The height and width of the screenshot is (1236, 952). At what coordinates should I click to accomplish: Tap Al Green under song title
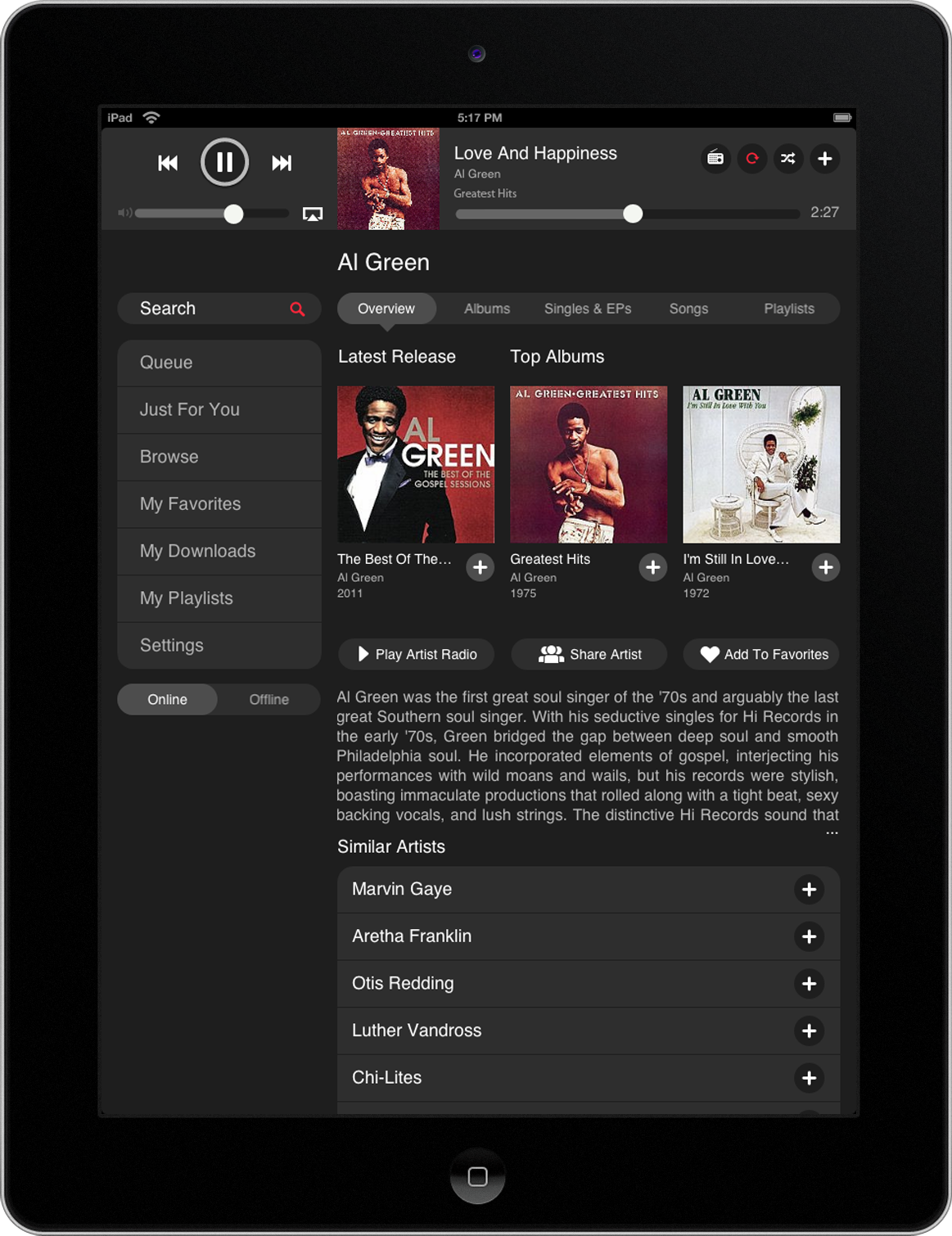477,174
